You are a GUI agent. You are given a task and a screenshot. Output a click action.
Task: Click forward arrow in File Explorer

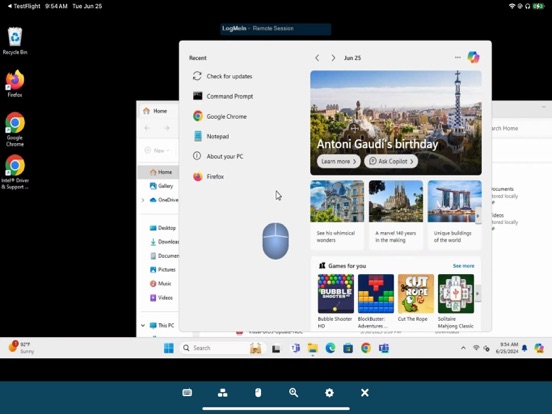(167, 128)
